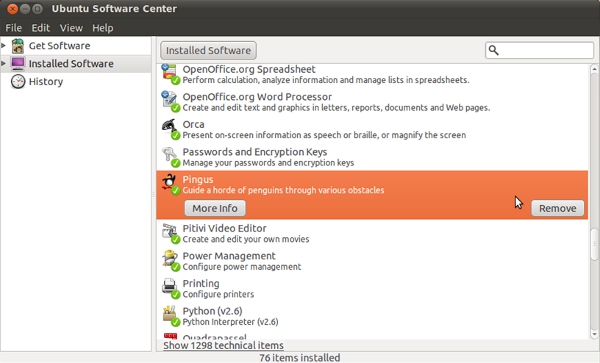The width and height of the screenshot is (600, 363).
Task: Select the OpenOffice.org Spreadsheet title
Action: point(249,69)
